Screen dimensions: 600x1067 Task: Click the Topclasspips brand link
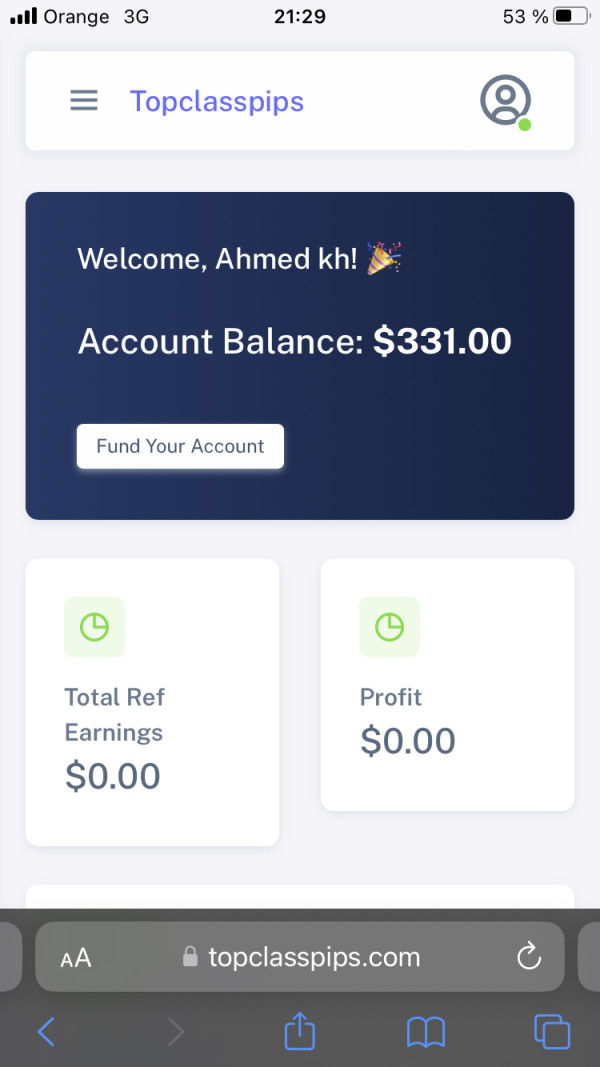pyautogui.click(x=217, y=101)
